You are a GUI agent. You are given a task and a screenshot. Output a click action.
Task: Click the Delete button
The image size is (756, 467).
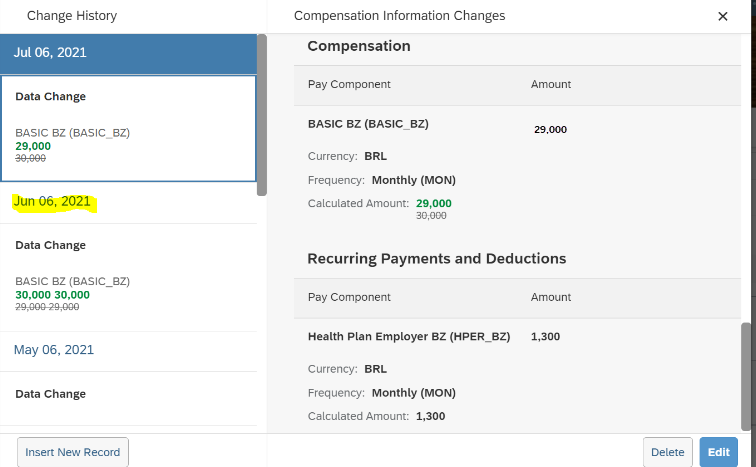pyautogui.click(x=667, y=452)
